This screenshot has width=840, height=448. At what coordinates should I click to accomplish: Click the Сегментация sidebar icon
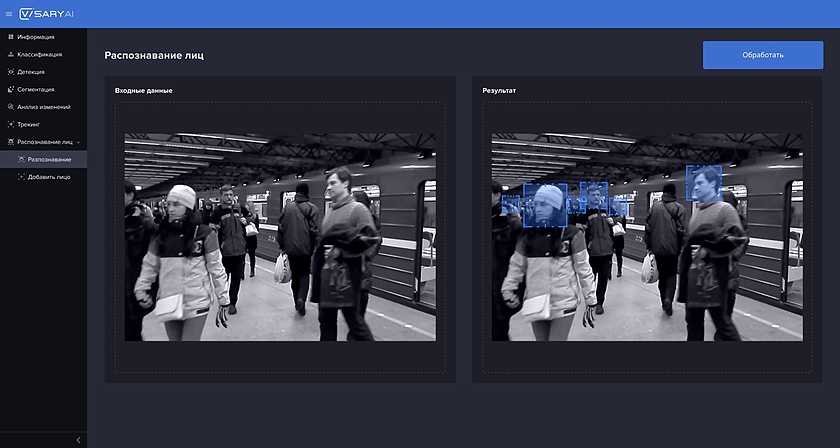[x=10, y=89]
